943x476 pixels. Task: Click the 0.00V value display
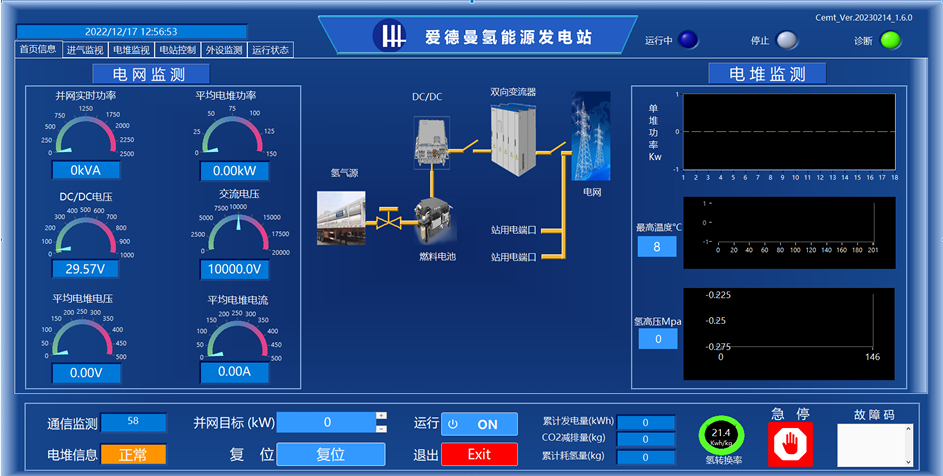coord(86,373)
